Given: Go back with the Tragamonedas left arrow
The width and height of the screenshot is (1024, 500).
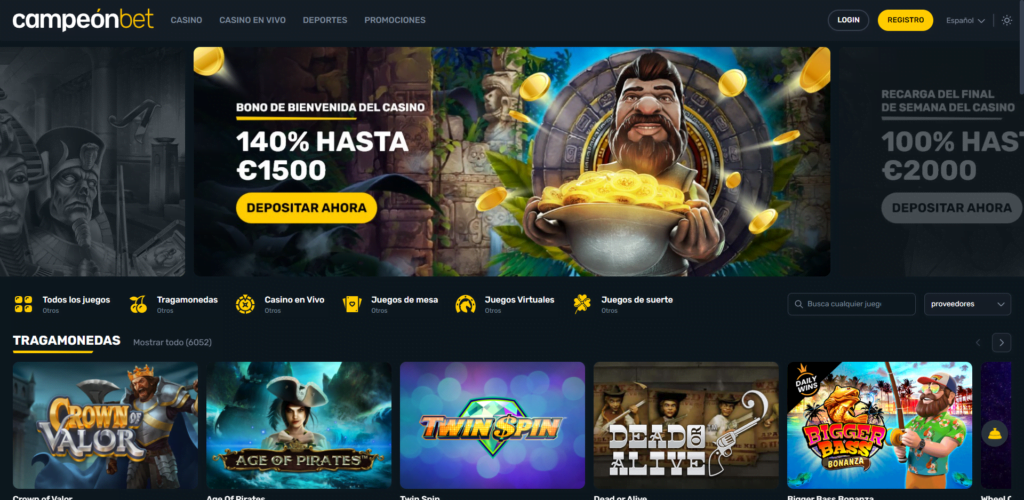Looking at the screenshot, I should tap(978, 343).
